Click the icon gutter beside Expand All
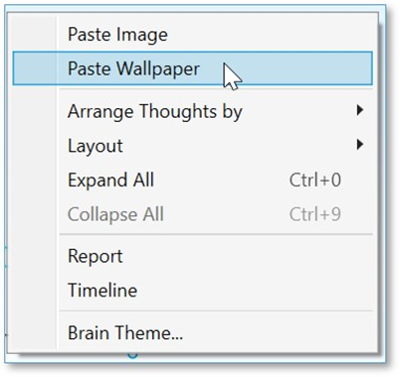Image resolution: width=400 pixels, height=377 pixels. [34, 180]
